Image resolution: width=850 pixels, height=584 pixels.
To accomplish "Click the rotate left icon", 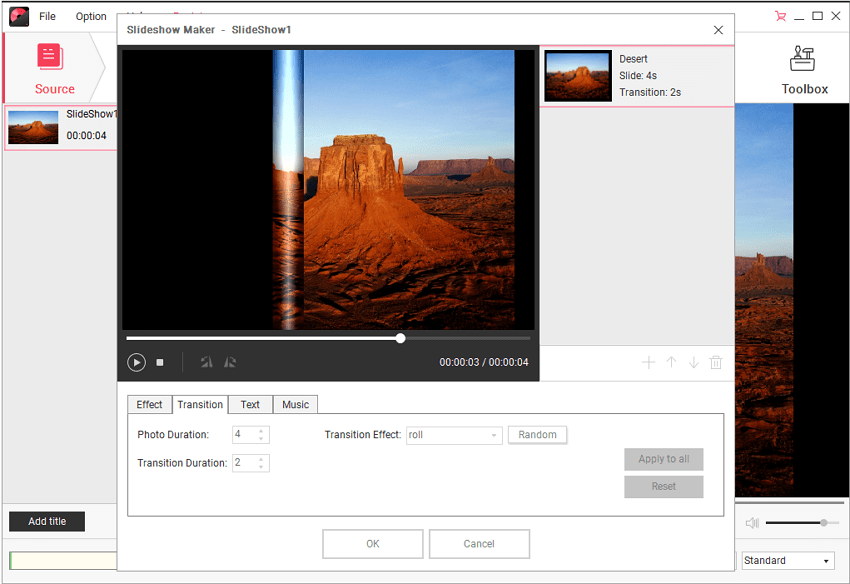I will click(206, 362).
